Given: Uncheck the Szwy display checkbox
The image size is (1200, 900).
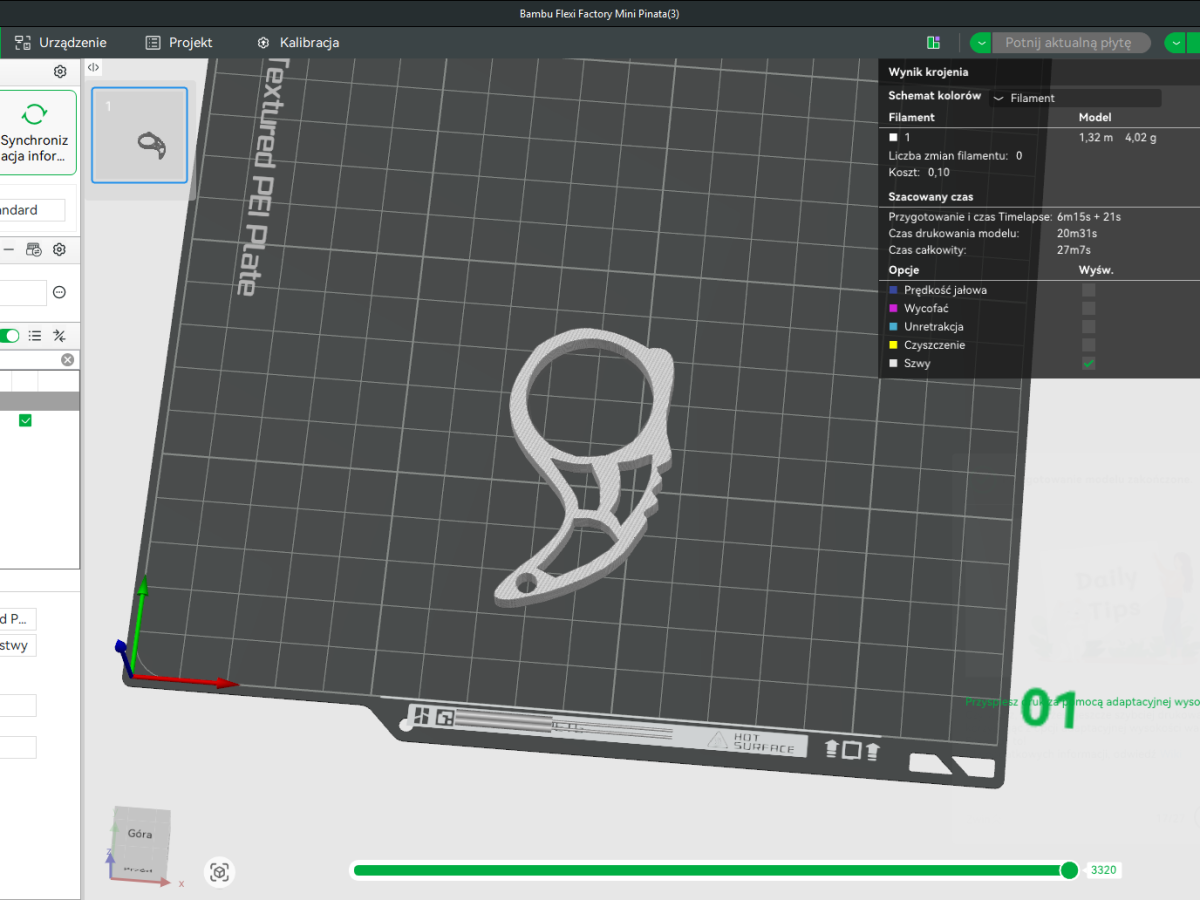Looking at the screenshot, I should coord(1088,364).
